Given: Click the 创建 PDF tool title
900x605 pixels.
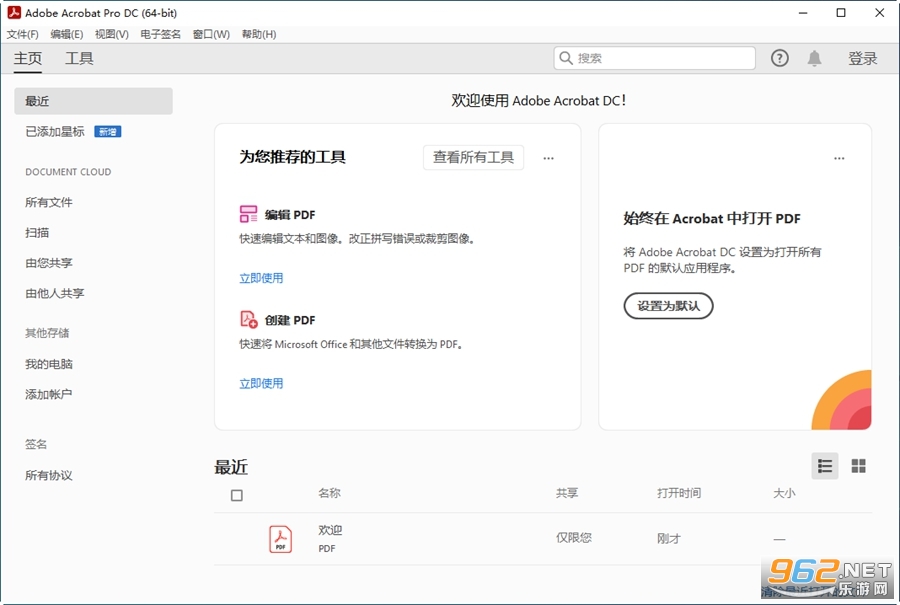Looking at the screenshot, I should [290, 320].
